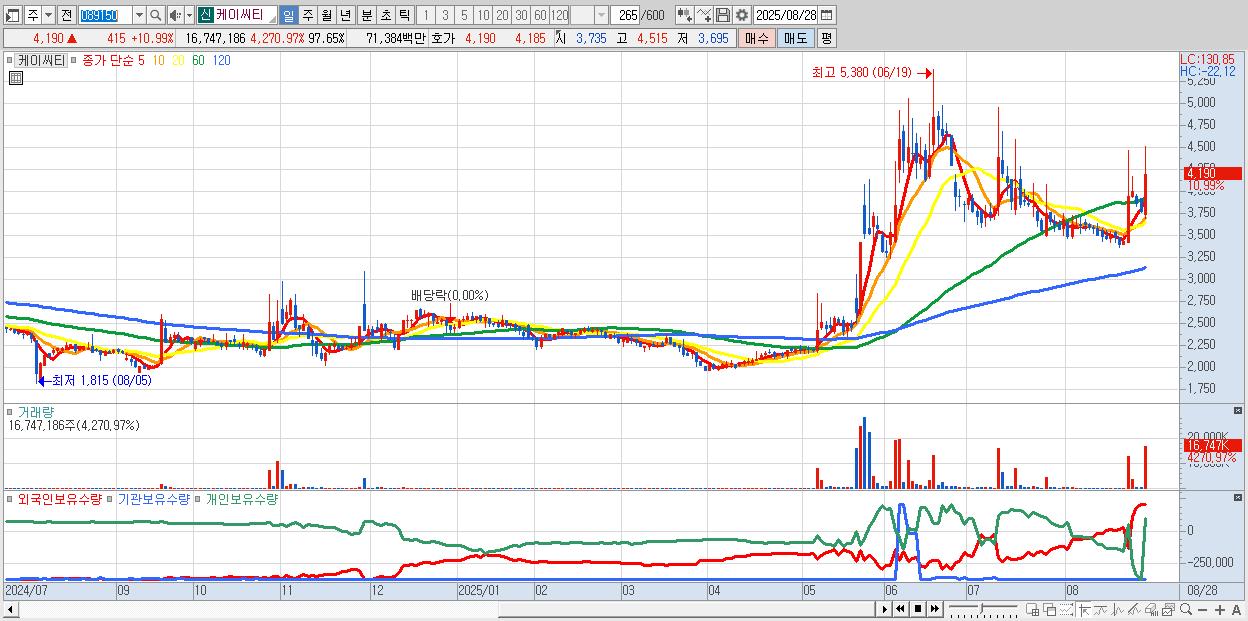Select the 30 interval button

pos(521,15)
